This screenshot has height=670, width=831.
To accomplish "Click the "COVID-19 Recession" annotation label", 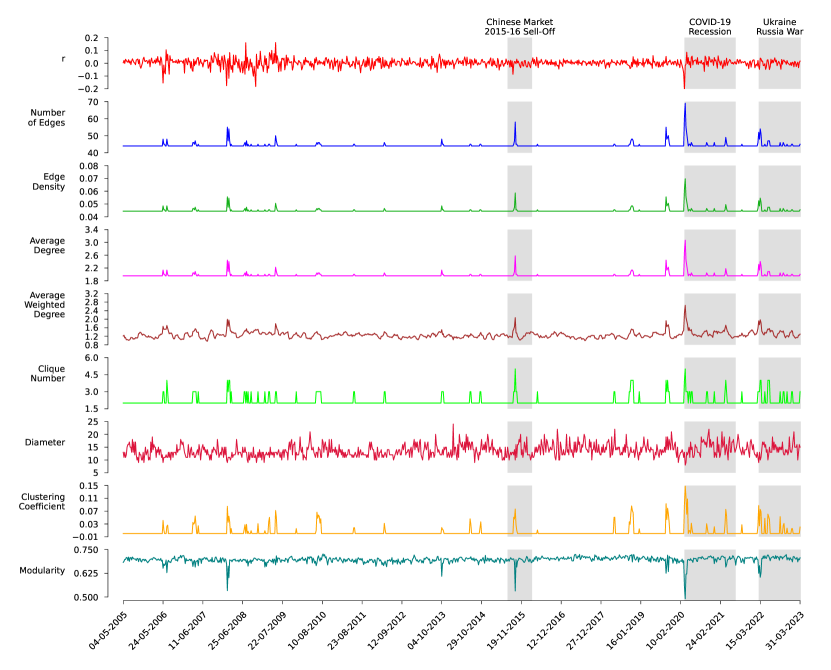I will 710,27.
